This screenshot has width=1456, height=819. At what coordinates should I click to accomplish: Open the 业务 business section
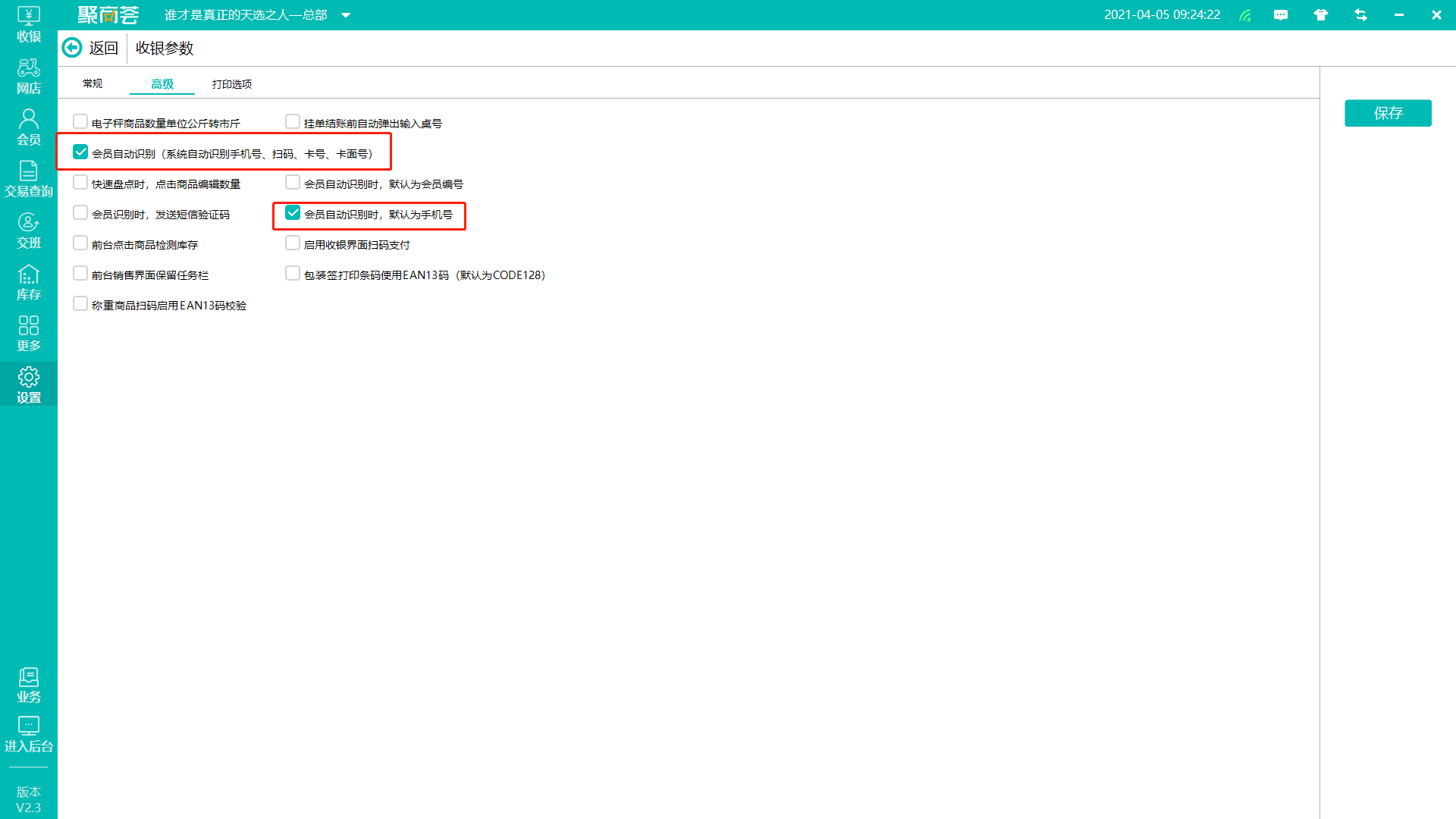[29, 685]
